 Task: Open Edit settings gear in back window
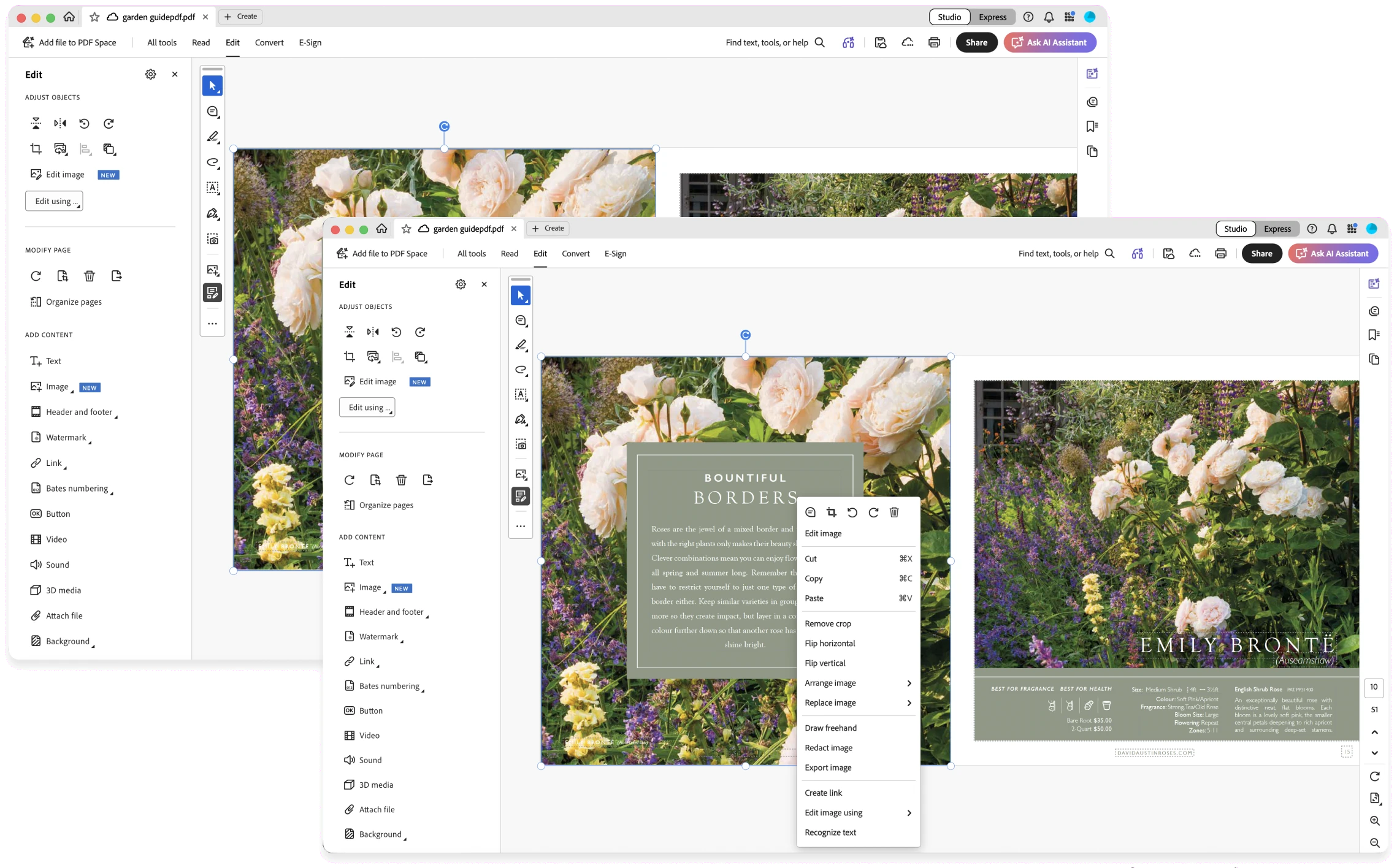[x=150, y=74]
